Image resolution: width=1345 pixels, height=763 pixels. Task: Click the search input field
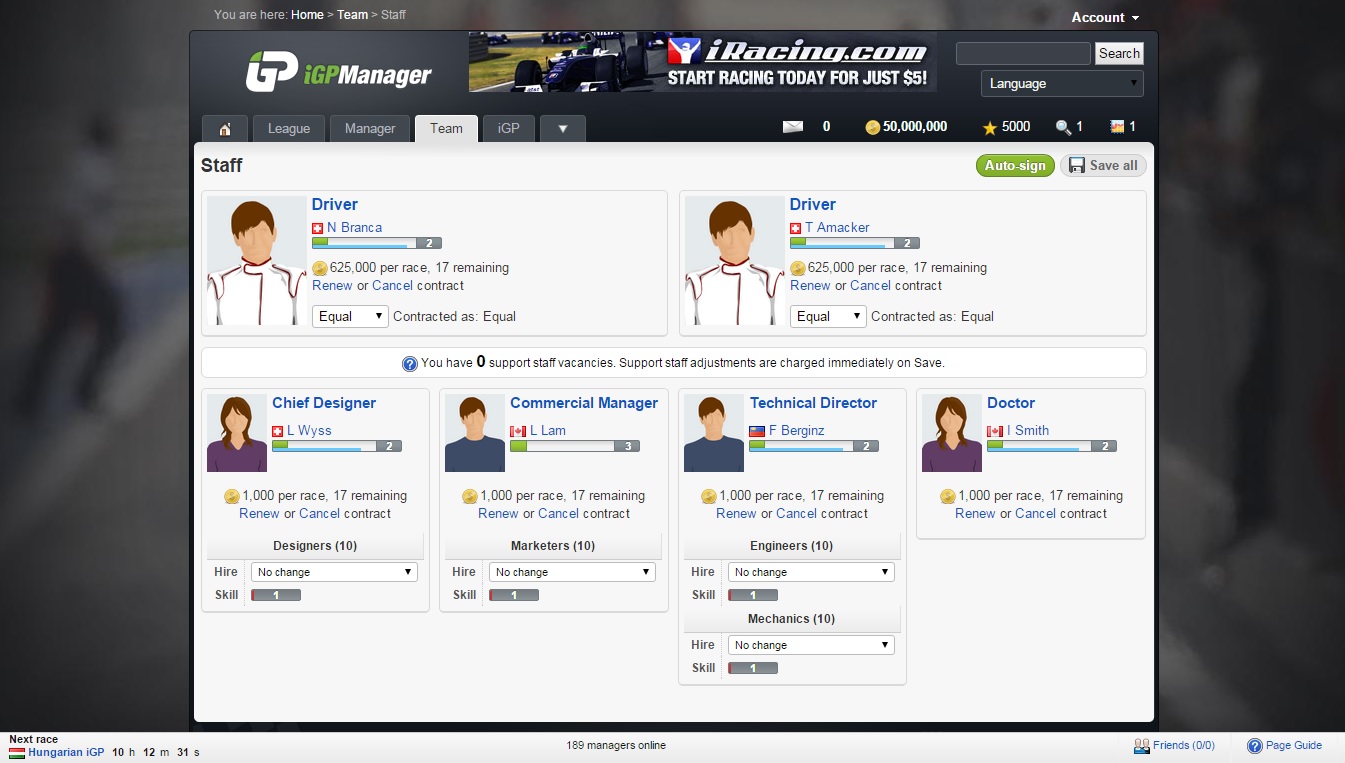coord(1023,53)
